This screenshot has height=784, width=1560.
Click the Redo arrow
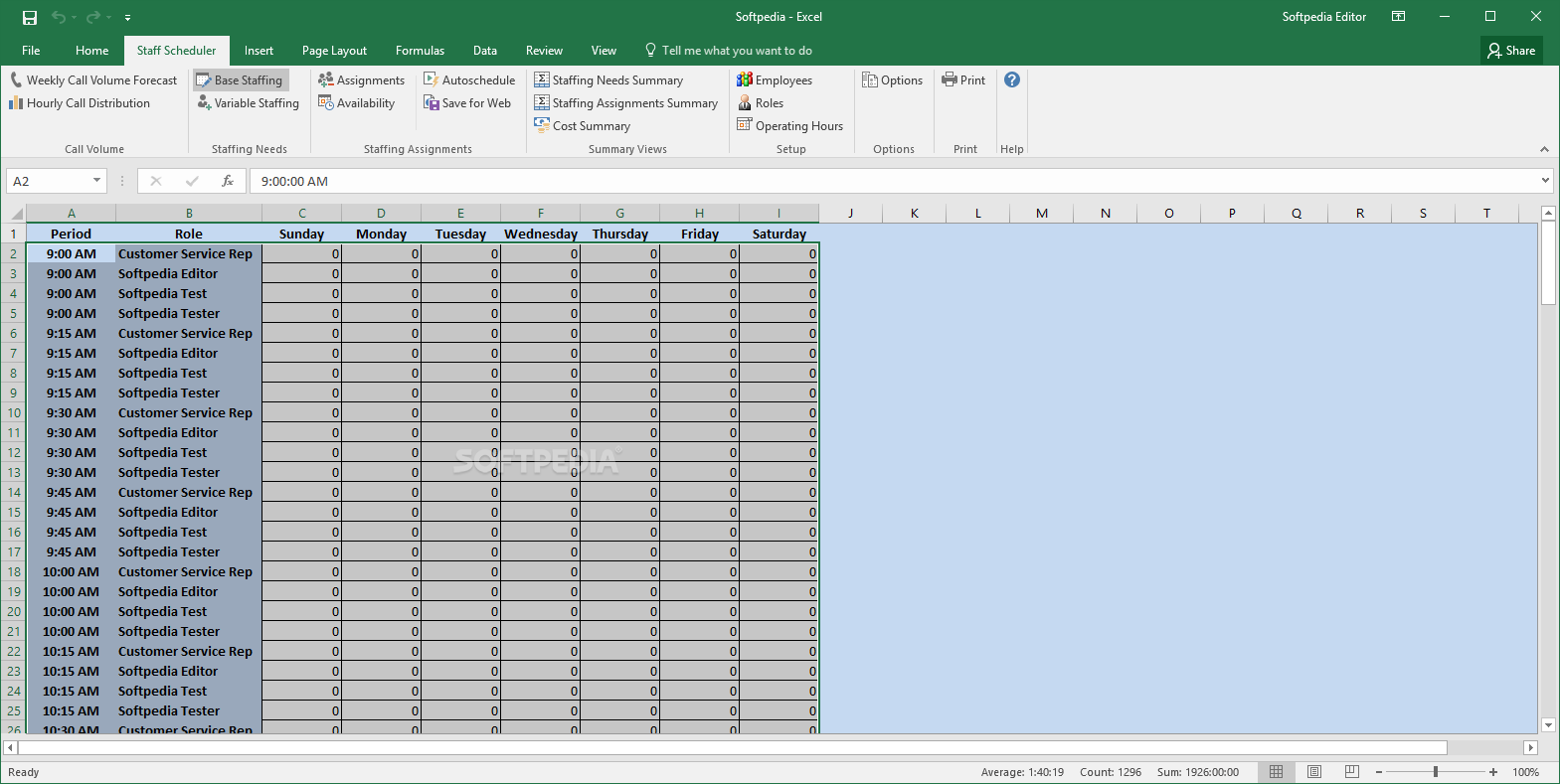coord(92,17)
